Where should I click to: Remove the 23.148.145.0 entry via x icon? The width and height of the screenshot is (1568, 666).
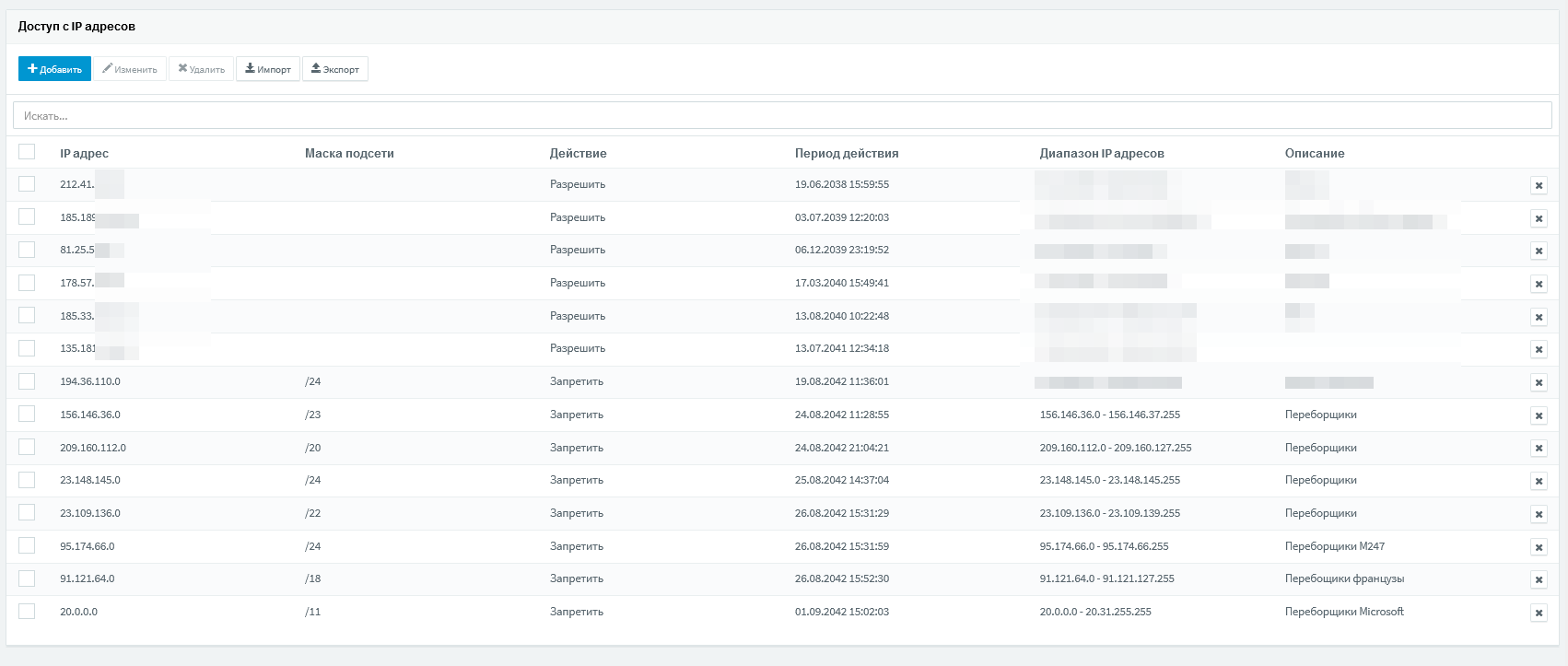[x=1539, y=481]
